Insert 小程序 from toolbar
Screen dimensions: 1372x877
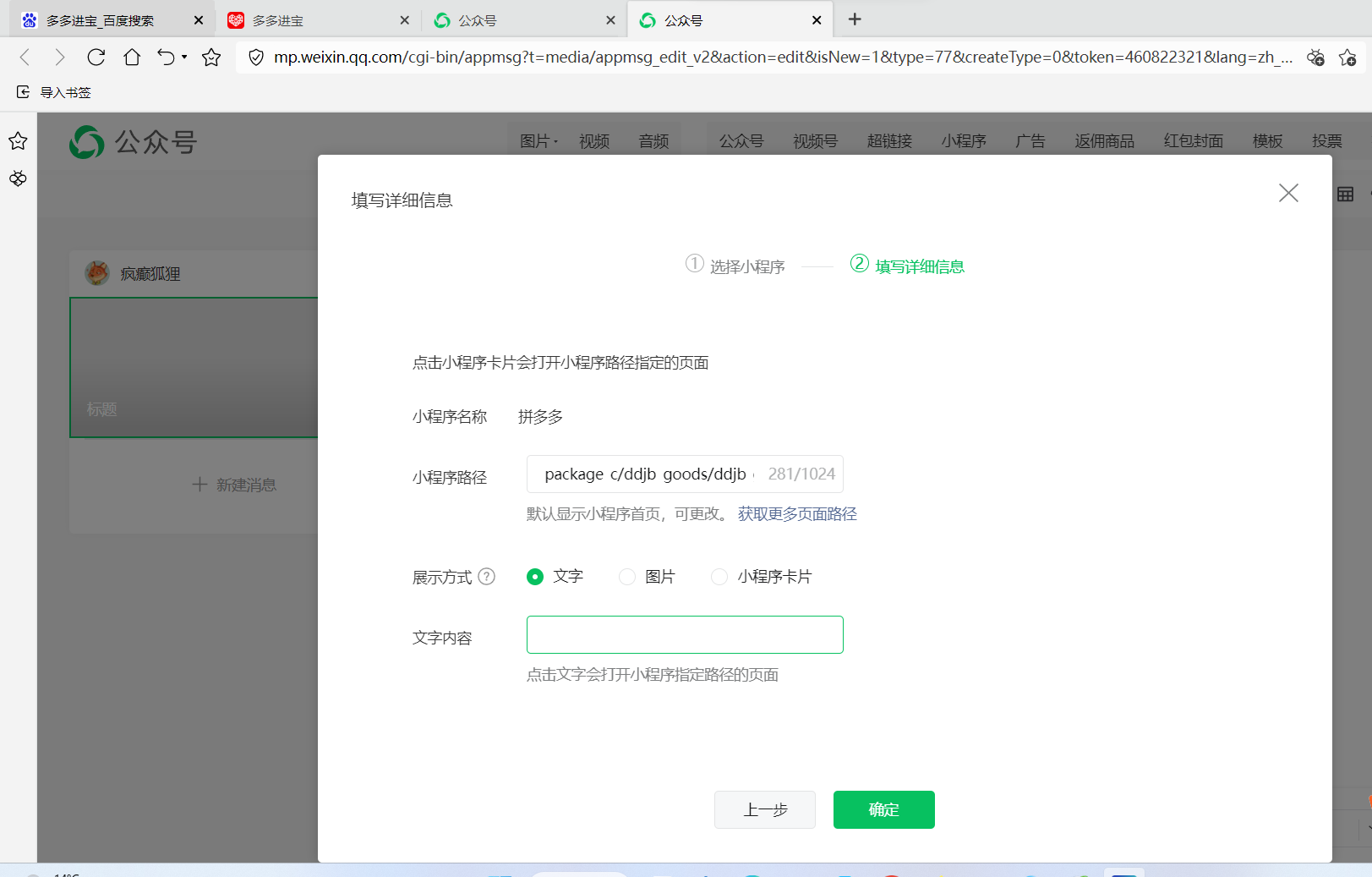(x=964, y=141)
